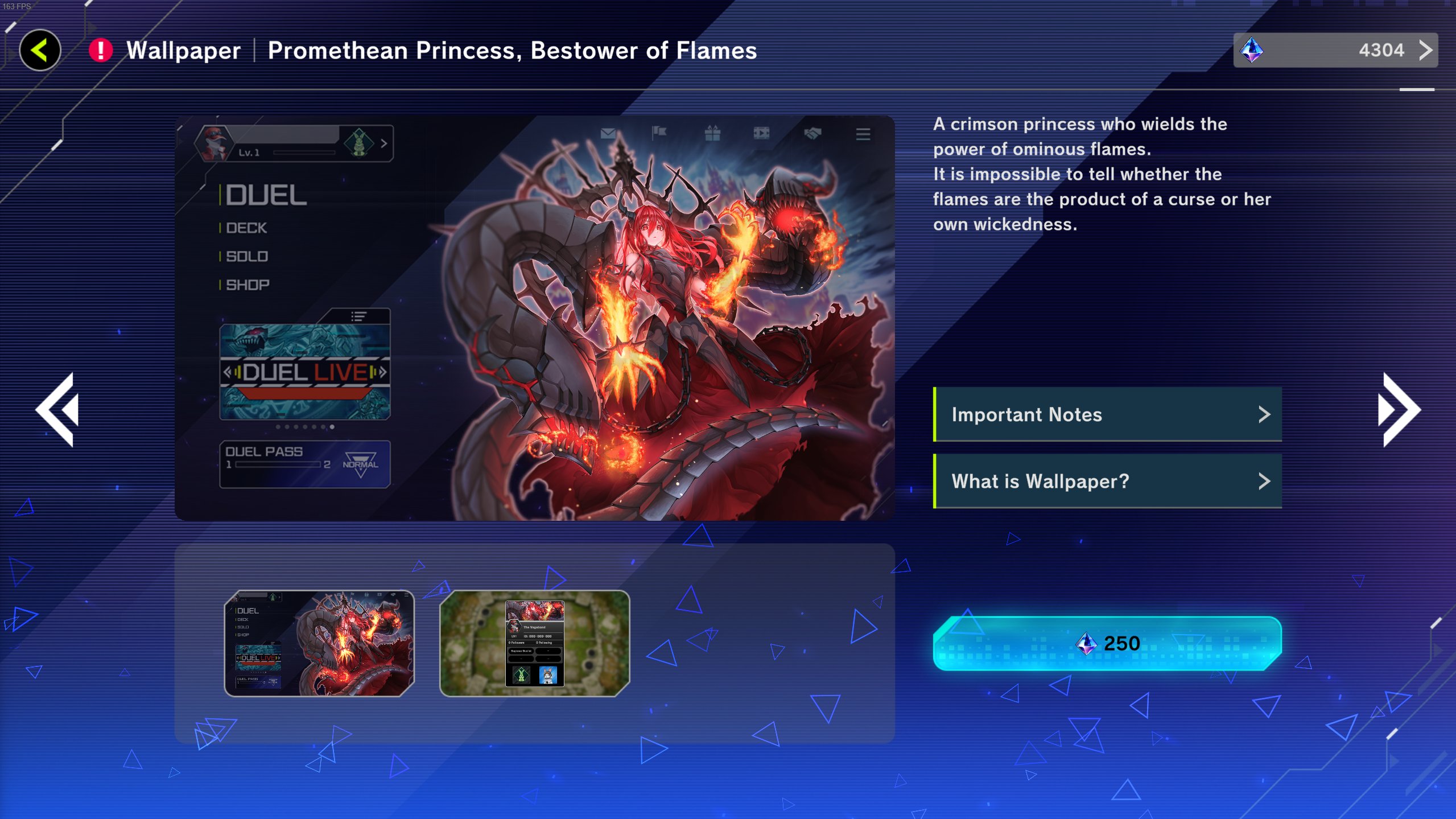The height and width of the screenshot is (819, 1456).
Task: Expand the What is Wallpaper? section
Action: coord(1107,481)
